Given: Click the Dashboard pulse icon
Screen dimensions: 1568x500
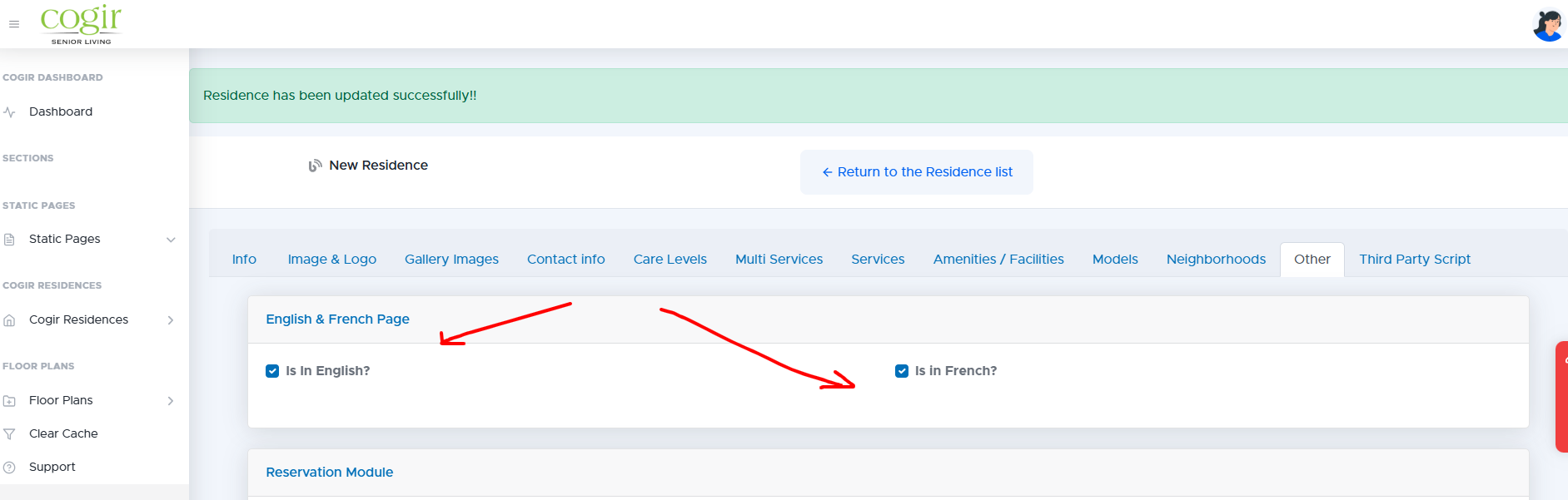Looking at the screenshot, I should click(x=9, y=111).
